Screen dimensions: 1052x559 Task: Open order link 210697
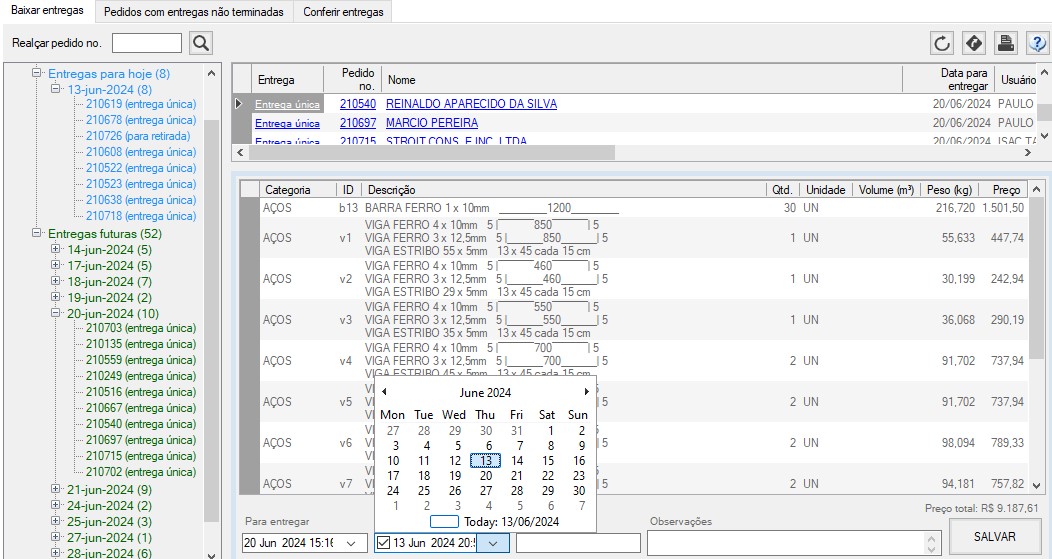357,123
